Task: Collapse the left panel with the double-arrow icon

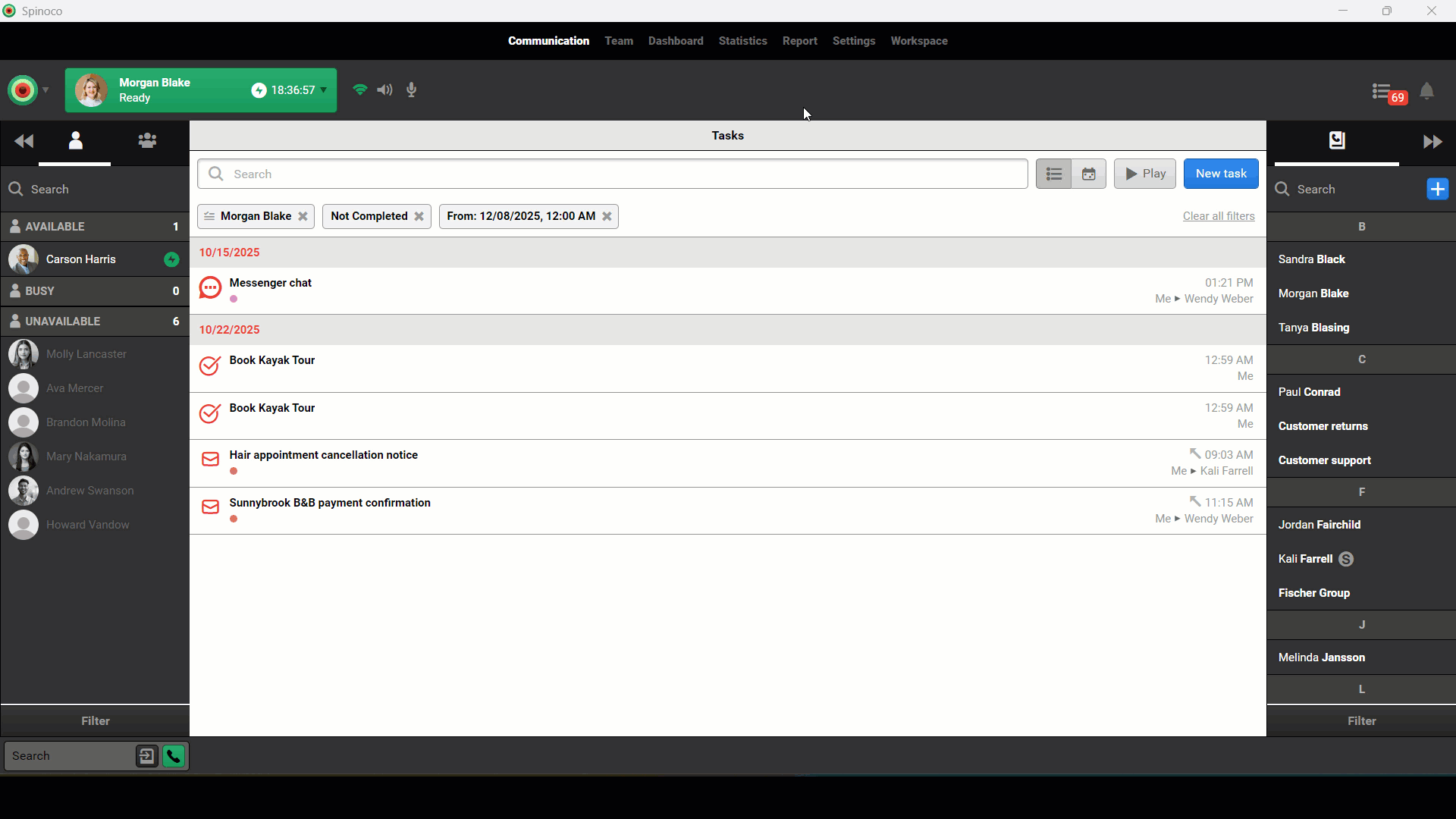Action: (24, 141)
